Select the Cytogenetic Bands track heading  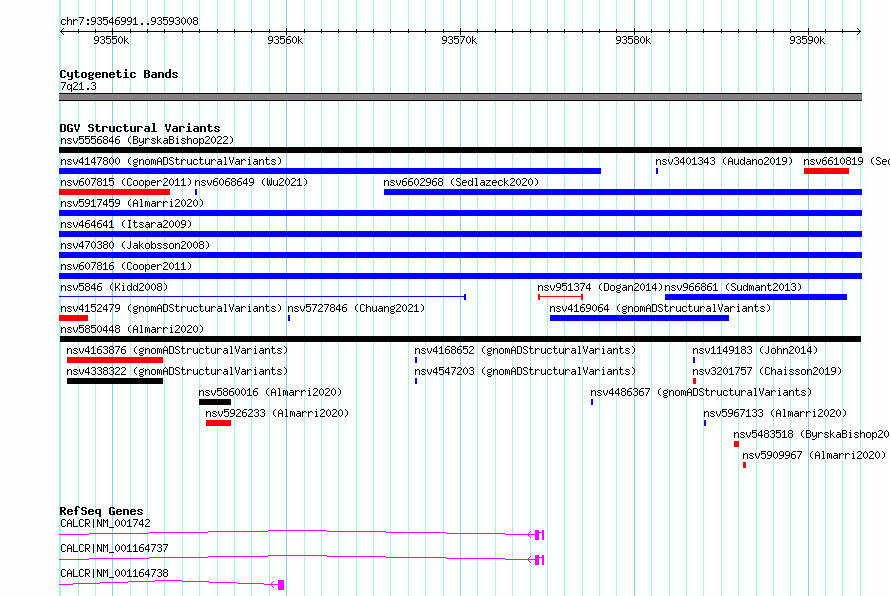119,74
